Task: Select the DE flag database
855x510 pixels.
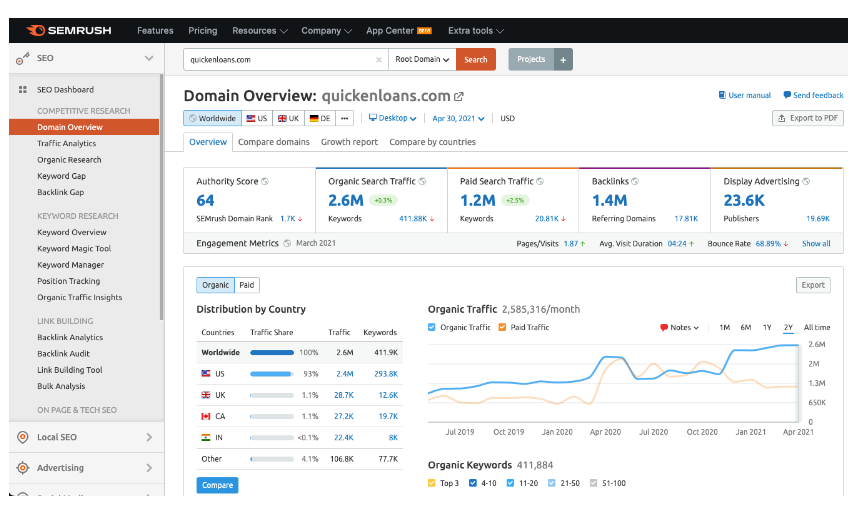Action: point(320,118)
